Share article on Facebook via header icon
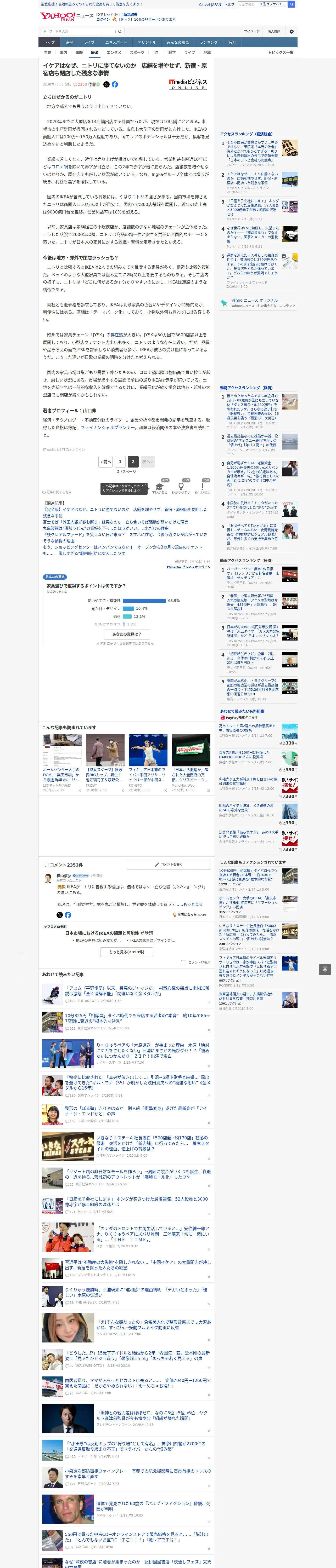 pos(115,85)
